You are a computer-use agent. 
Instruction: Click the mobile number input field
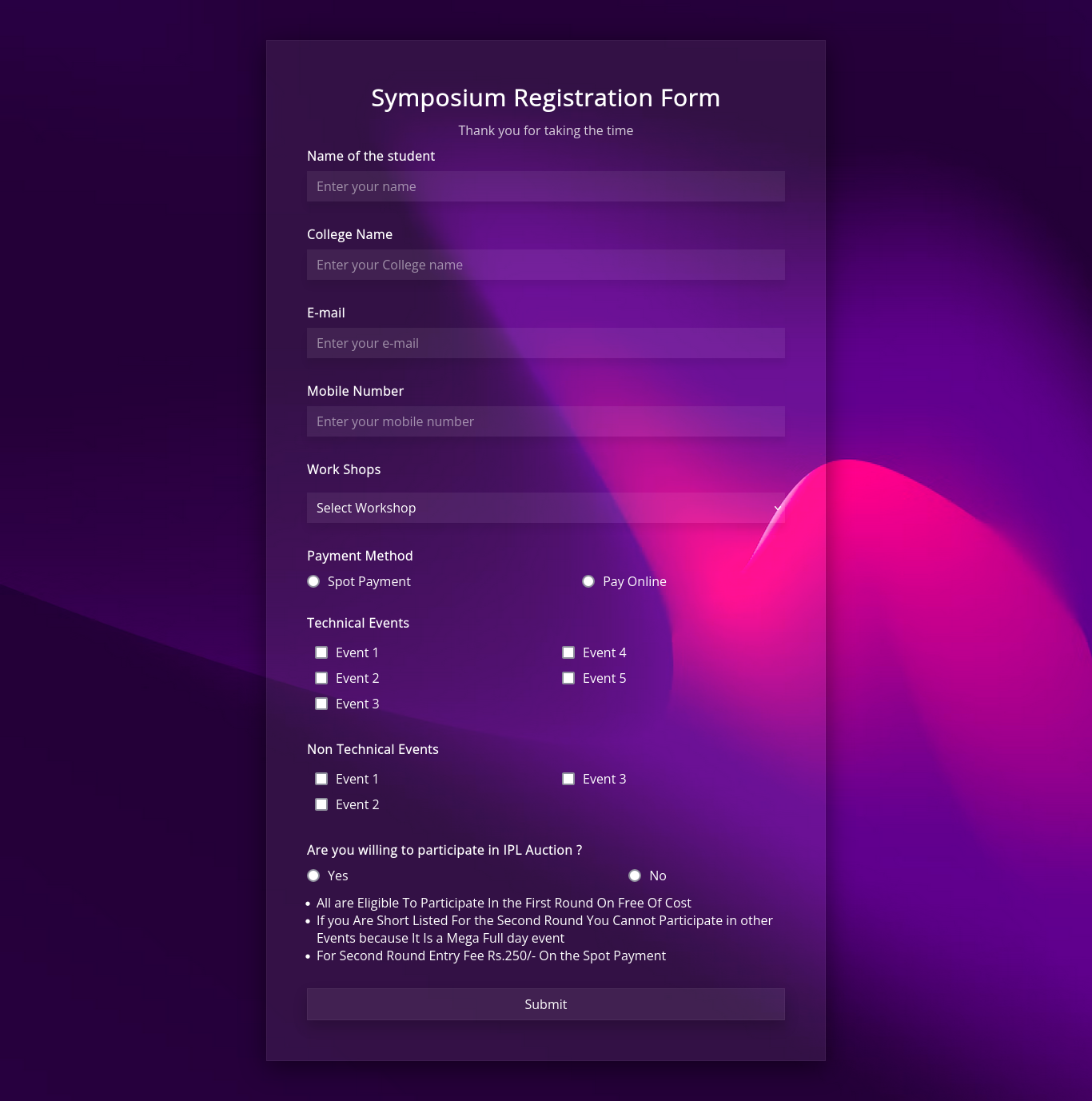[545, 421]
